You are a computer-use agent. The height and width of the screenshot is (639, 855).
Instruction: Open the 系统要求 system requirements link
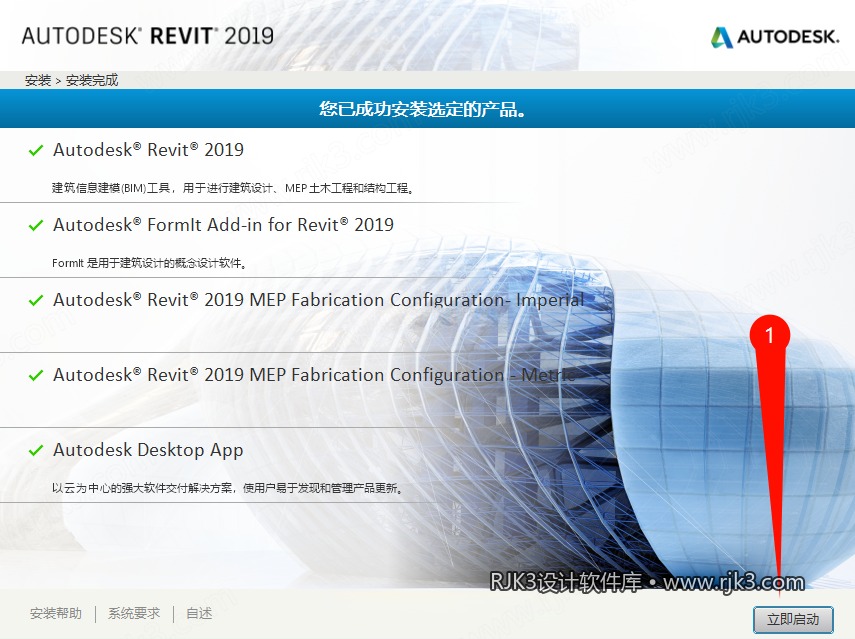coord(134,613)
